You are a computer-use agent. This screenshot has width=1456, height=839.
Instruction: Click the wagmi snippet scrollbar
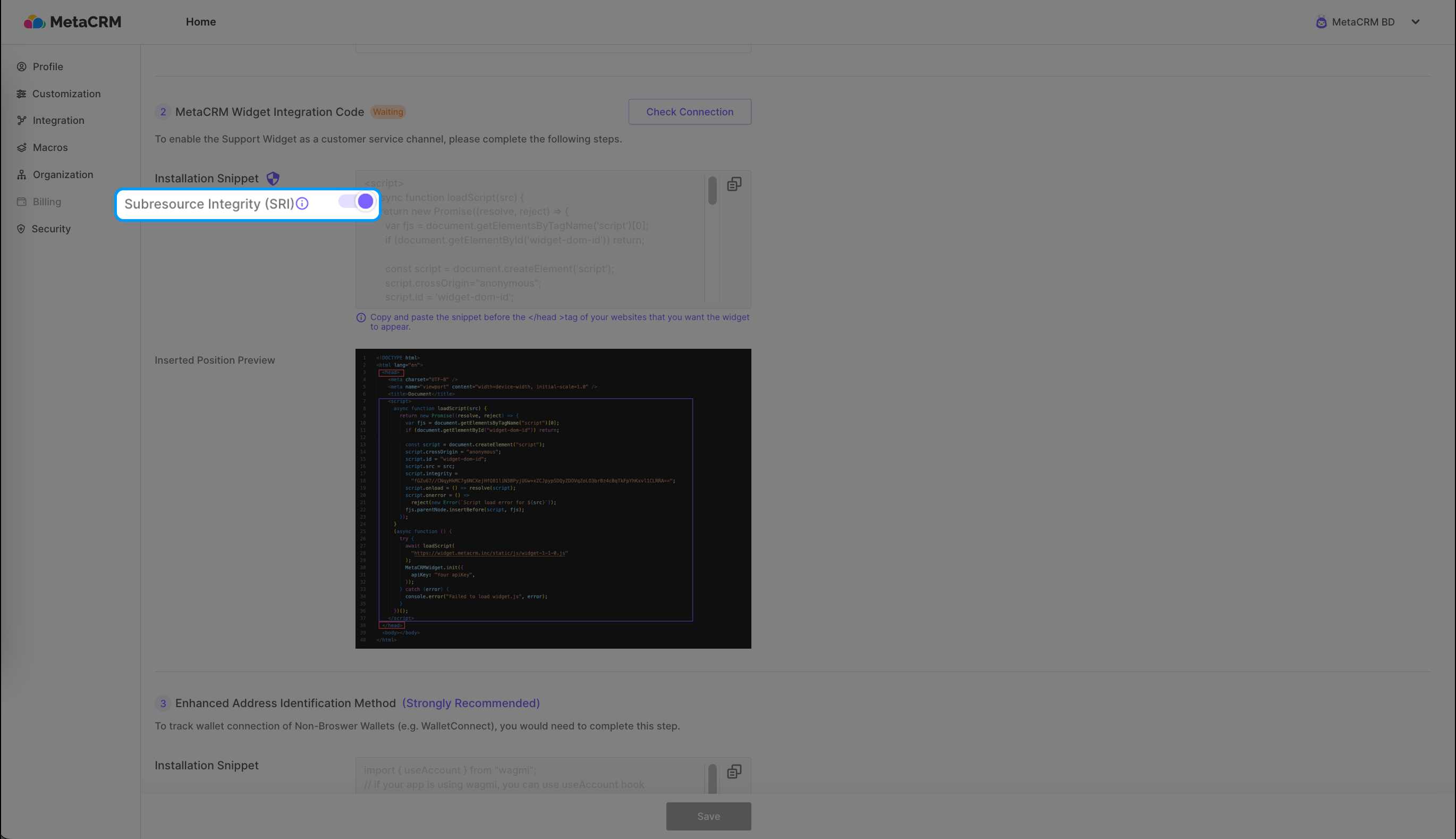pos(712,778)
